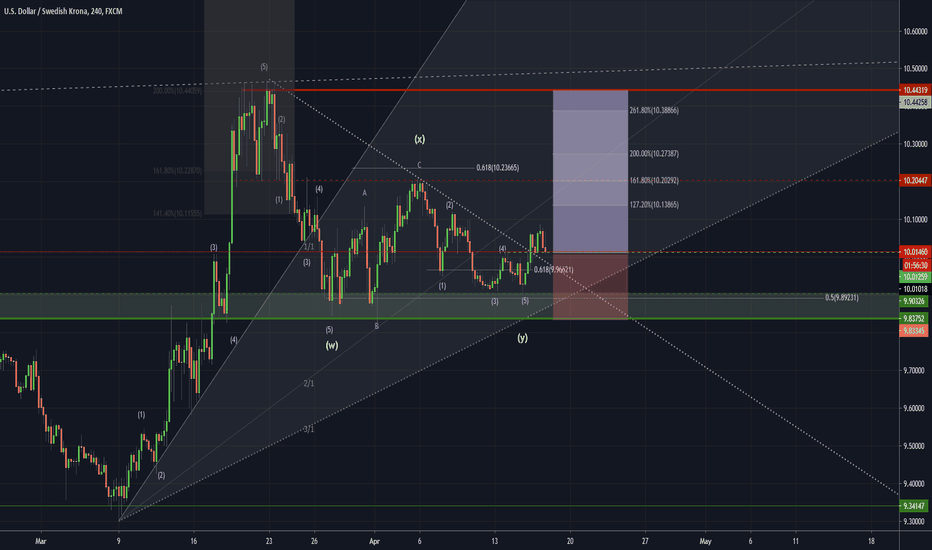
Task: Click the 0.5(9.89231) retracement label
Action: [x=842, y=298]
